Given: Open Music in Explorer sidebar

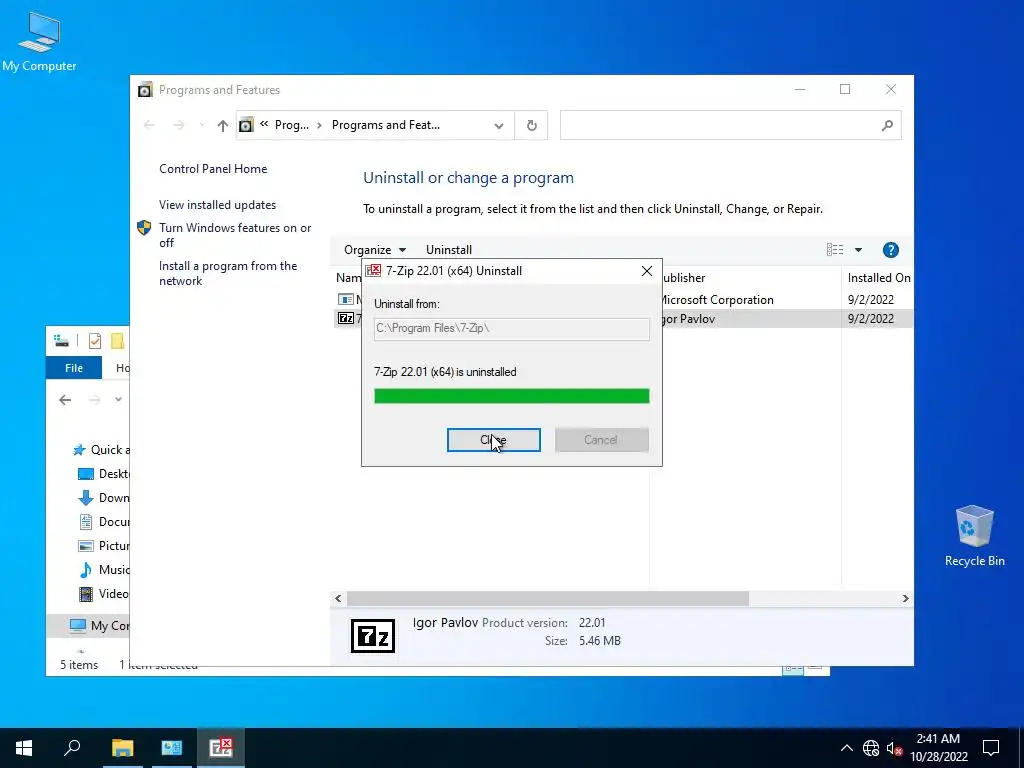Looking at the screenshot, I should 104,569.
